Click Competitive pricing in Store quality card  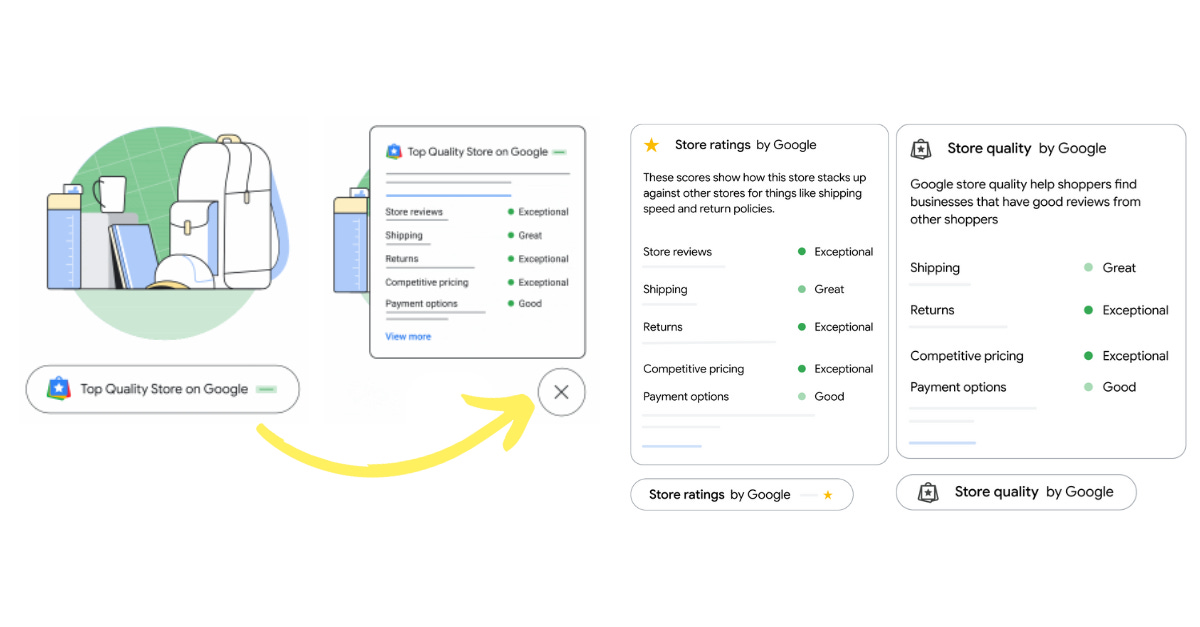(967, 356)
